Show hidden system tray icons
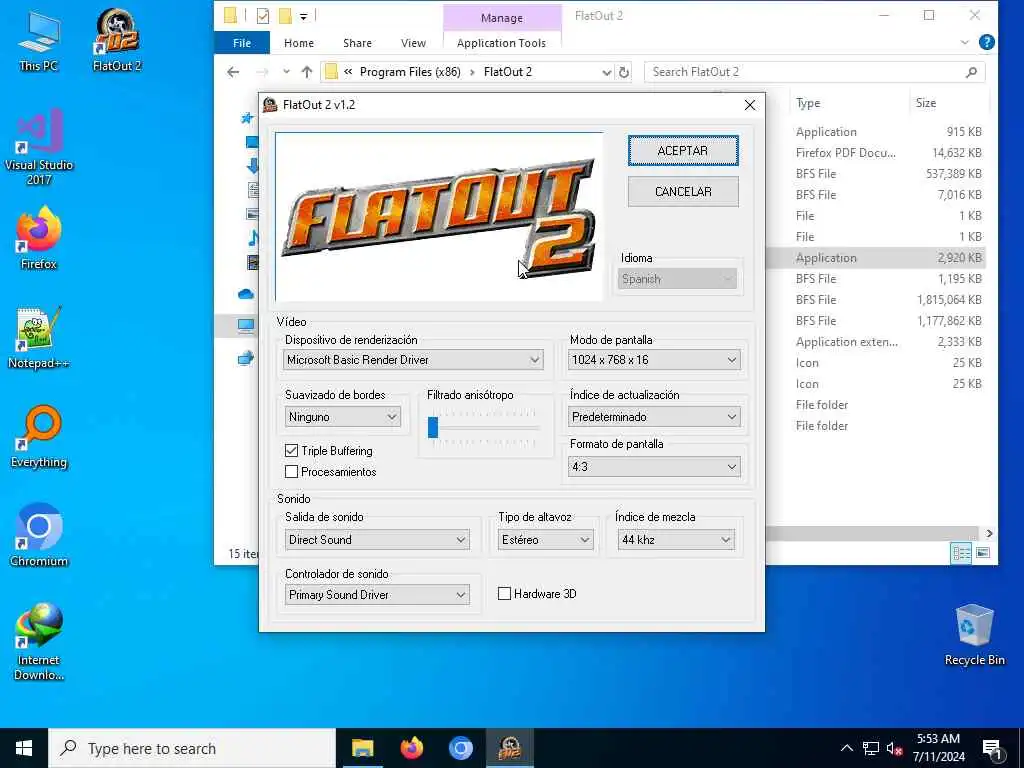The width and height of the screenshot is (1024, 768). click(846, 748)
